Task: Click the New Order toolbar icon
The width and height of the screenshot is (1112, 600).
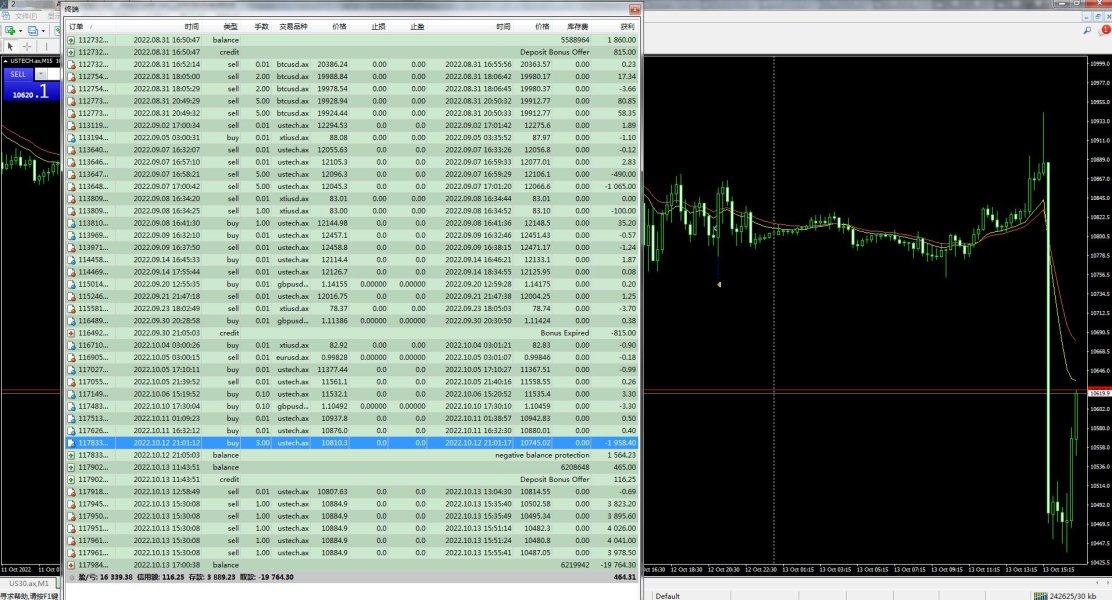Action: tap(10, 30)
